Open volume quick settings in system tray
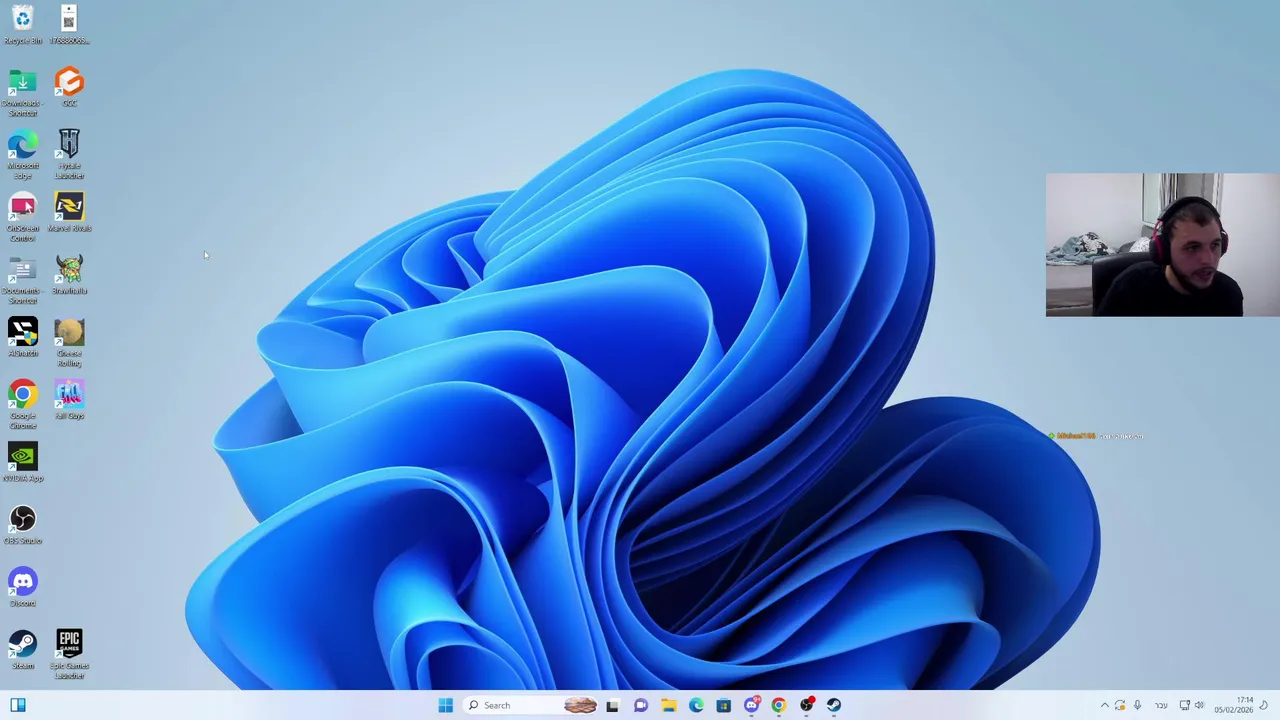This screenshot has height=720, width=1280. click(1199, 705)
